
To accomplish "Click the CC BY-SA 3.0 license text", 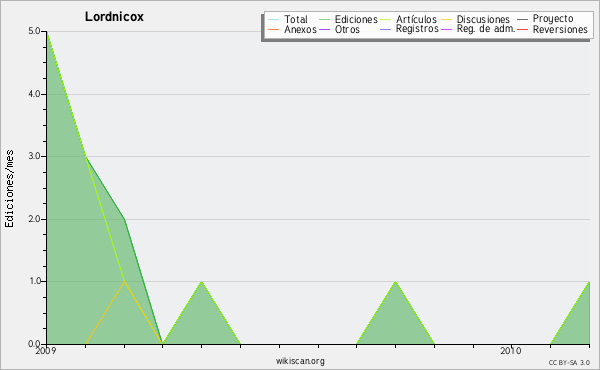I will (569, 362).
